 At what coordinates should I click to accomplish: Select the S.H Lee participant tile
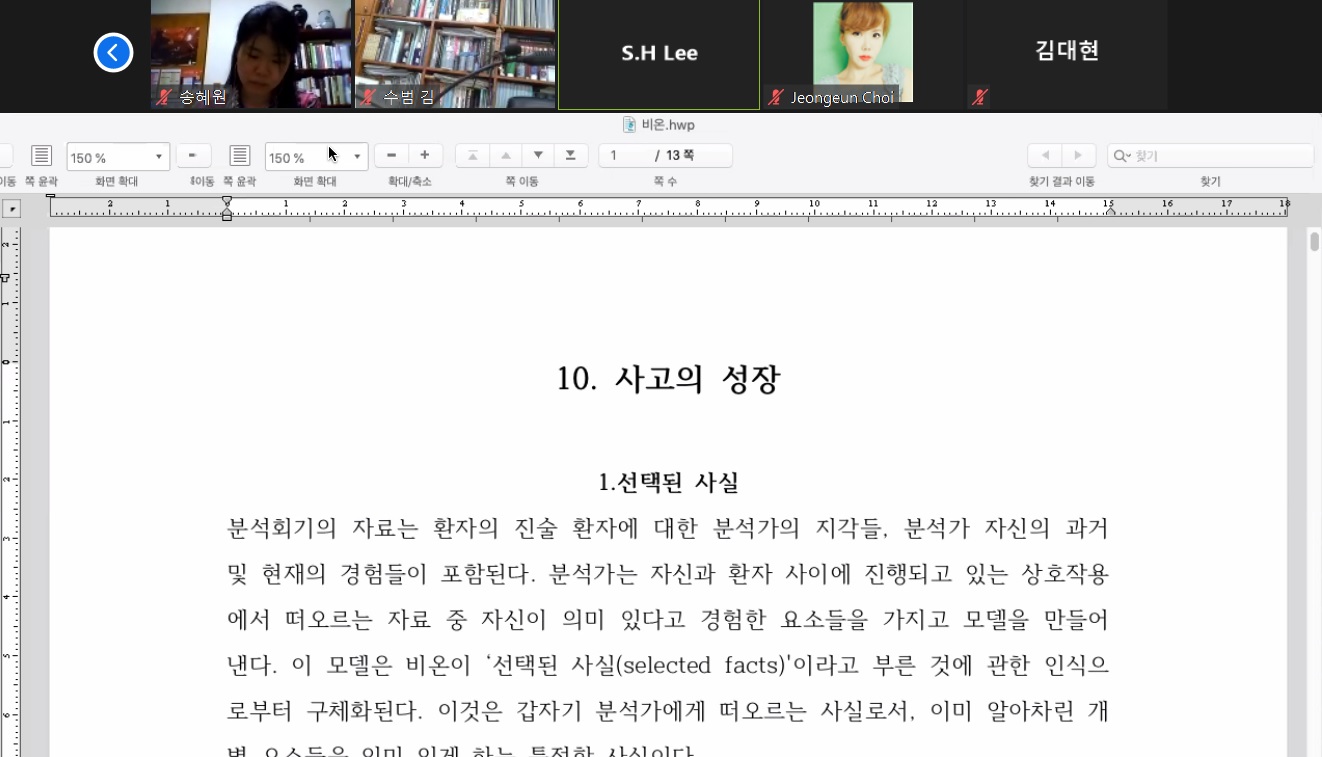[659, 54]
